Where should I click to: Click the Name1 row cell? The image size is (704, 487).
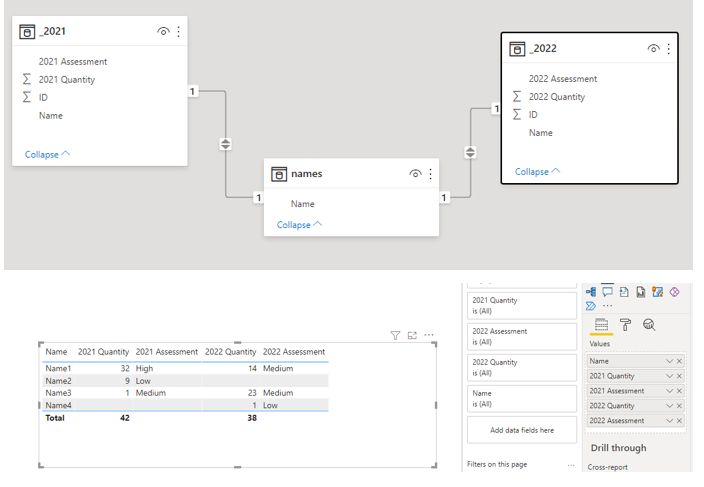(x=58, y=369)
